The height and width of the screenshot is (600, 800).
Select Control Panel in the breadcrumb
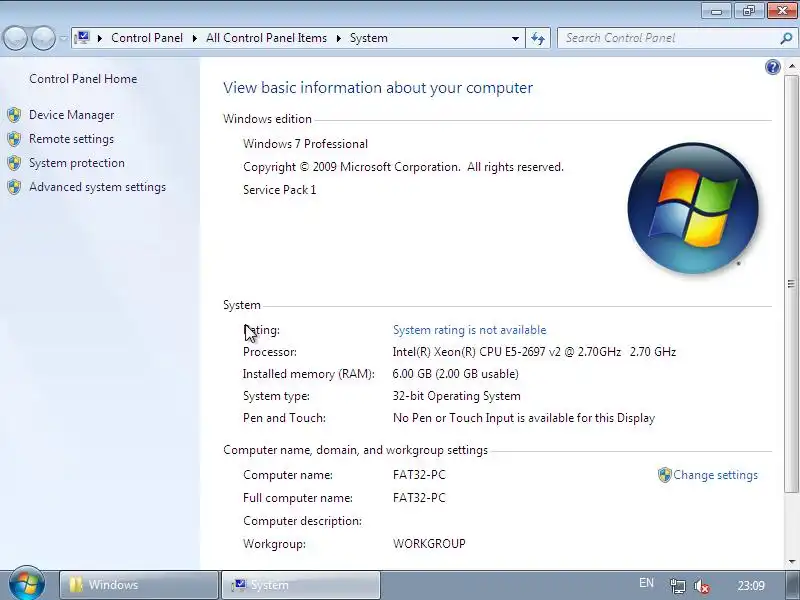click(147, 38)
